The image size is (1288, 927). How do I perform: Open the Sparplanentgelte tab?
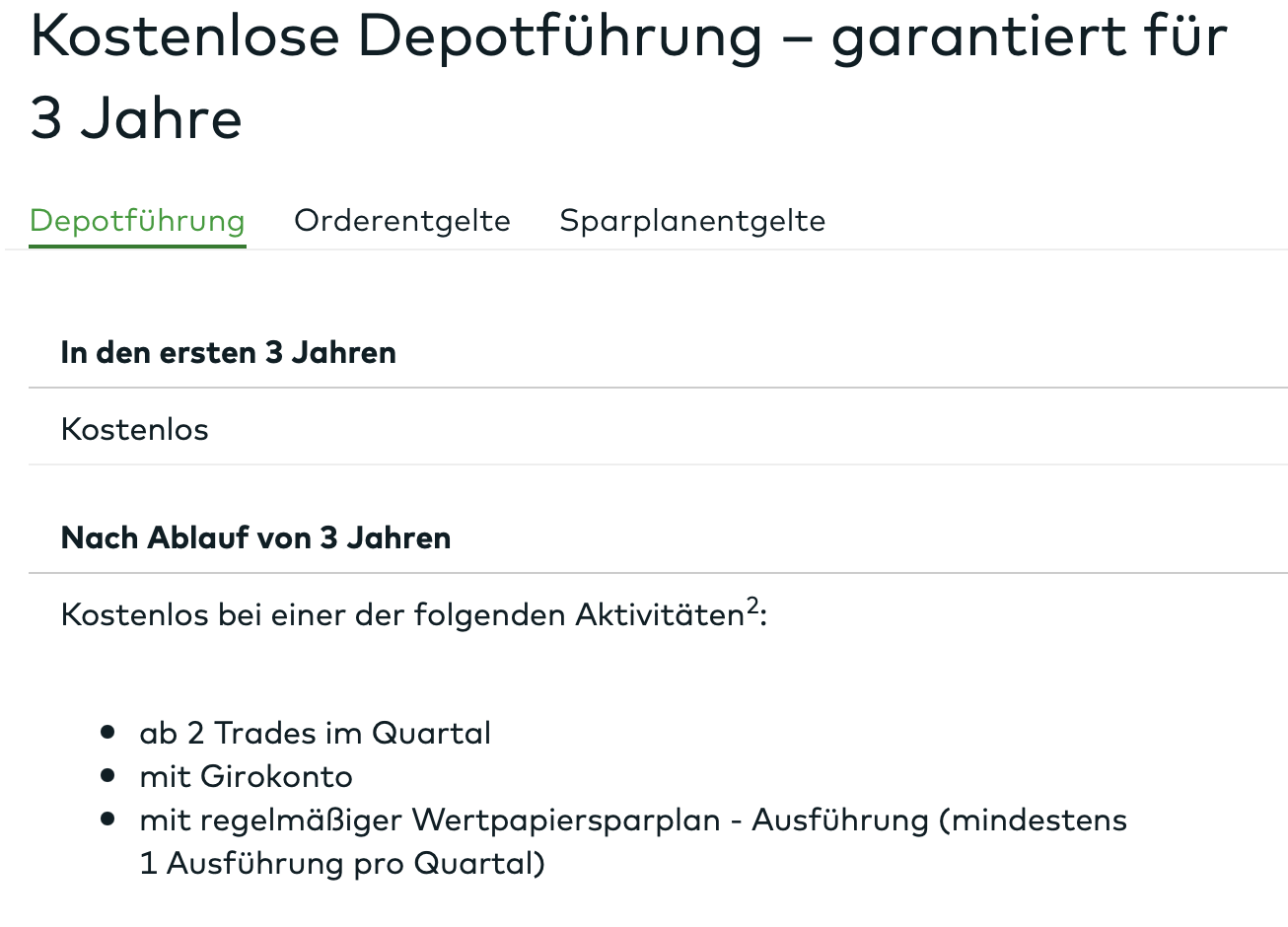pyautogui.click(x=692, y=220)
